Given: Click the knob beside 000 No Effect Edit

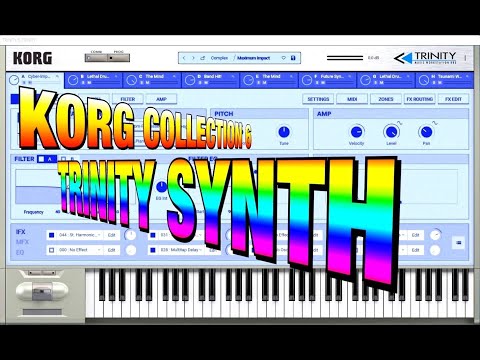Looking at the screenshot, I should point(131,250).
